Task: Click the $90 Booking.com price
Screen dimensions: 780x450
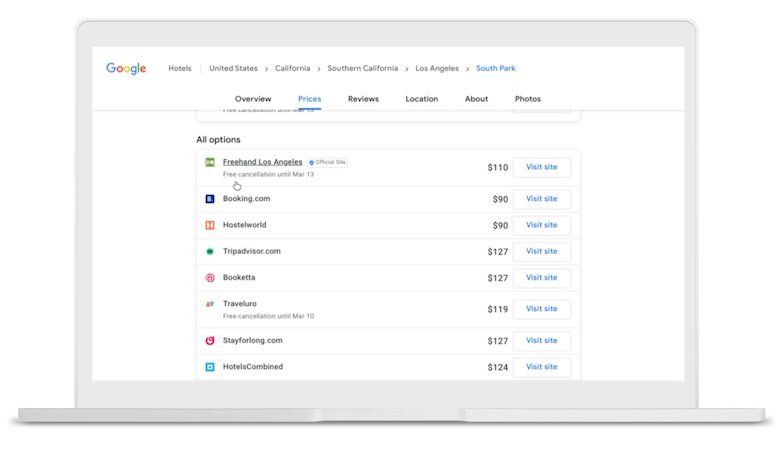Action: pyautogui.click(x=500, y=199)
